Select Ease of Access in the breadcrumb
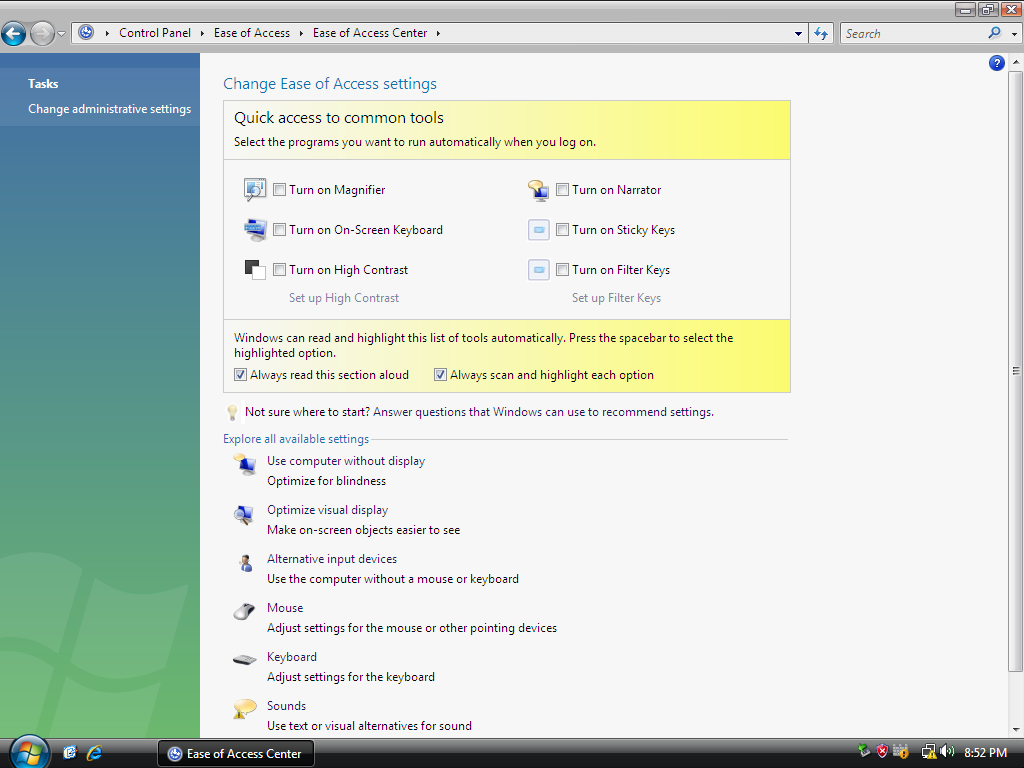The width and height of the screenshot is (1024, 768). pos(251,33)
